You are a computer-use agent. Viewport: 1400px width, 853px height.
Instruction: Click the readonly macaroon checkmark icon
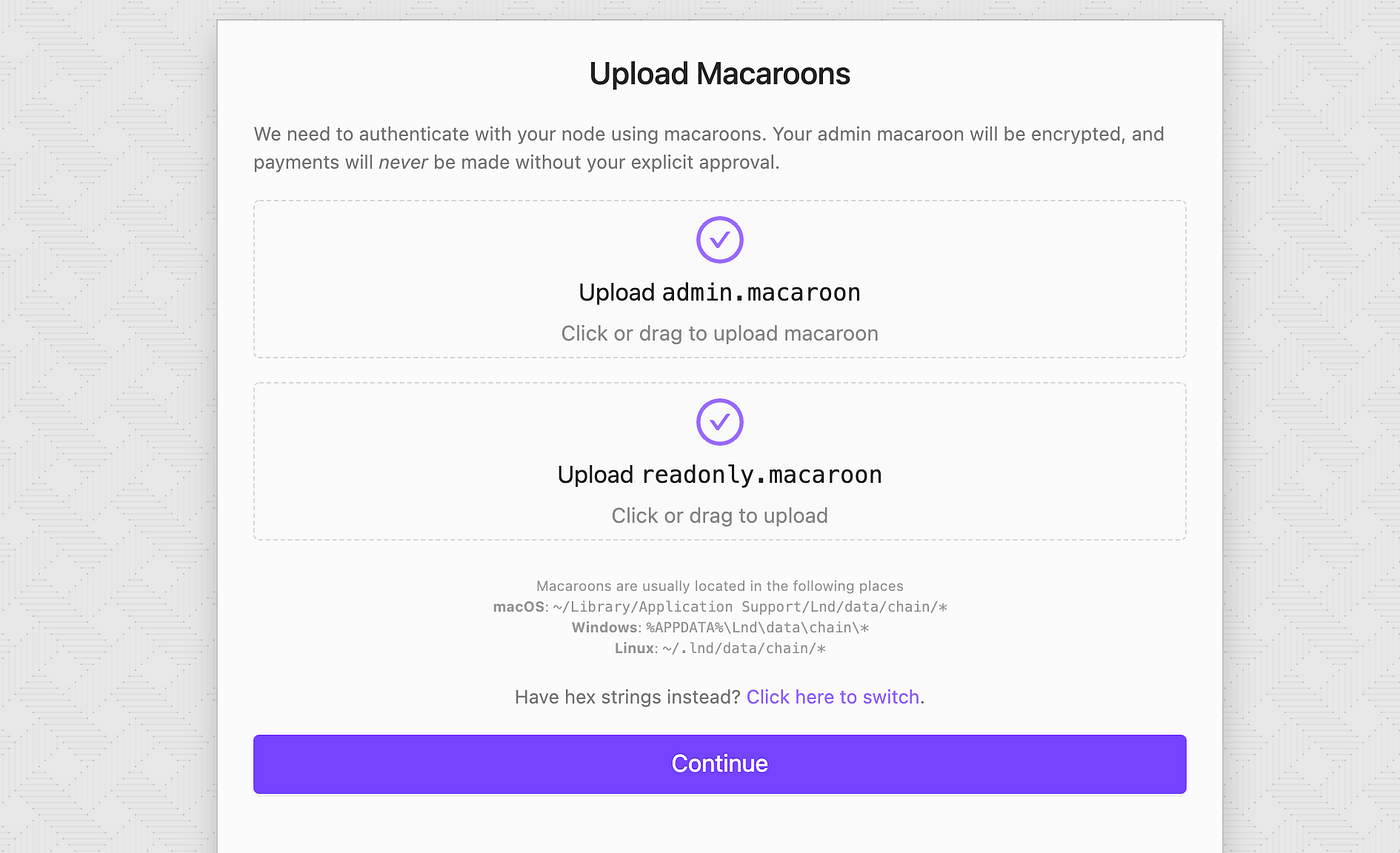pyautogui.click(x=719, y=422)
